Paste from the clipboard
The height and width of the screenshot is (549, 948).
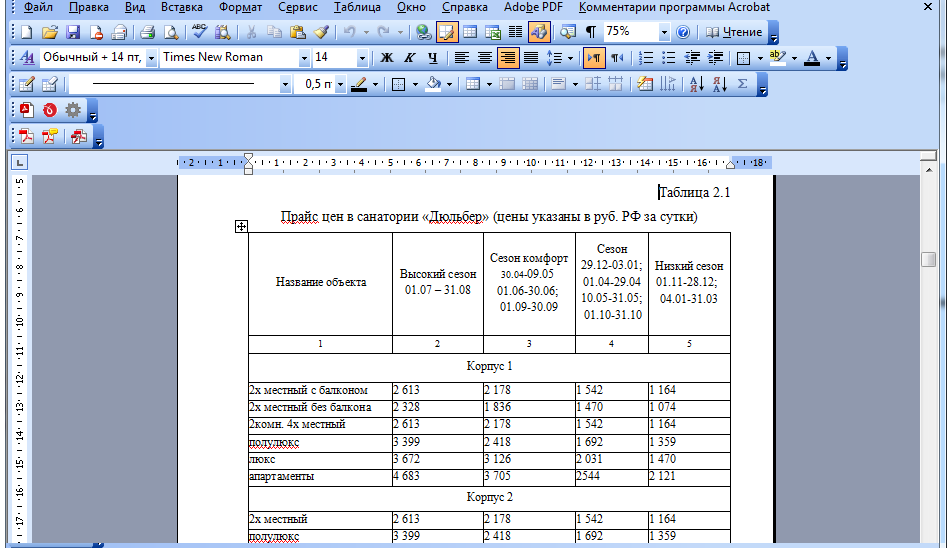297,32
